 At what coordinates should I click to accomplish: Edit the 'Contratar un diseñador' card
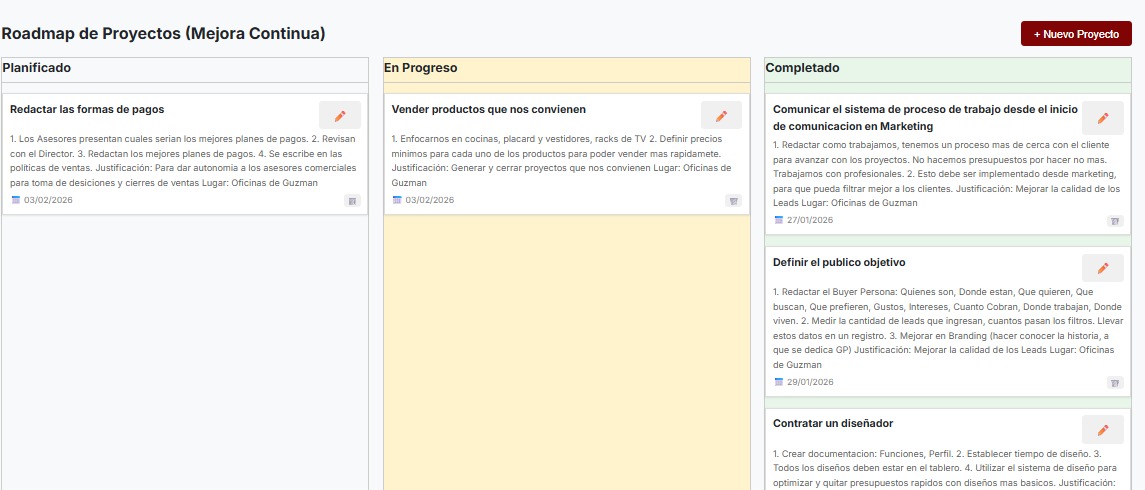pyautogui.click(x=1103, y=429)
